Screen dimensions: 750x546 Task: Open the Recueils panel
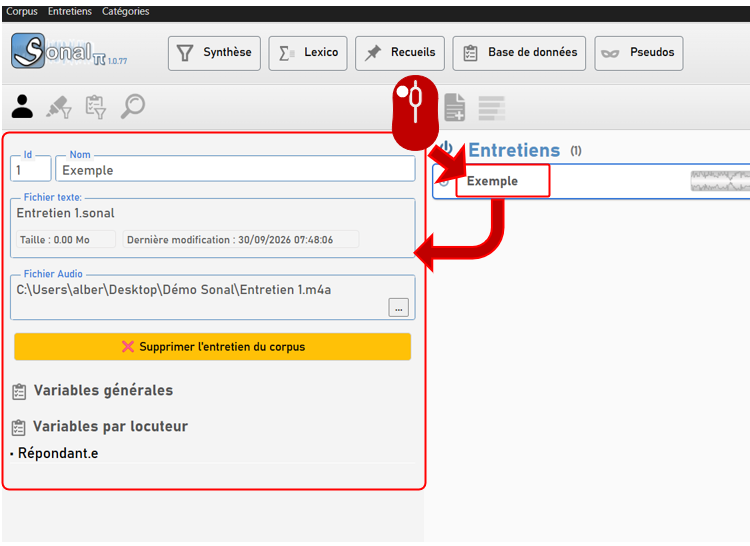click(x=399, y=53)
